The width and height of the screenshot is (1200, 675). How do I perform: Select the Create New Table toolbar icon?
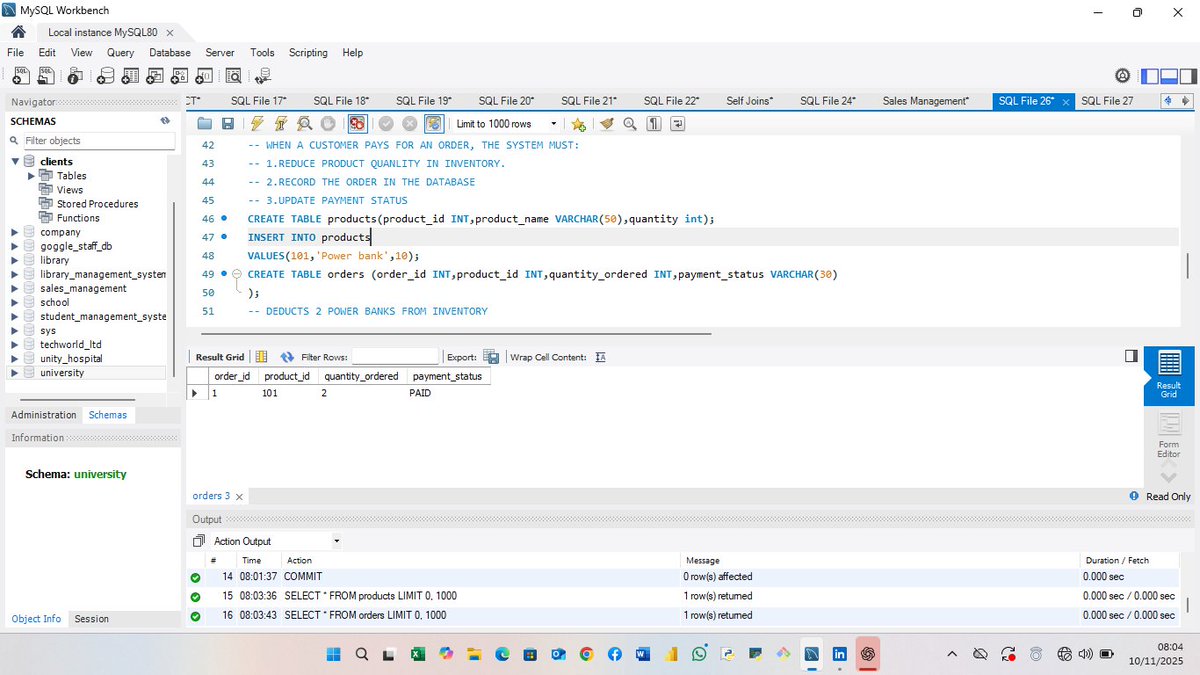[130, 76]
